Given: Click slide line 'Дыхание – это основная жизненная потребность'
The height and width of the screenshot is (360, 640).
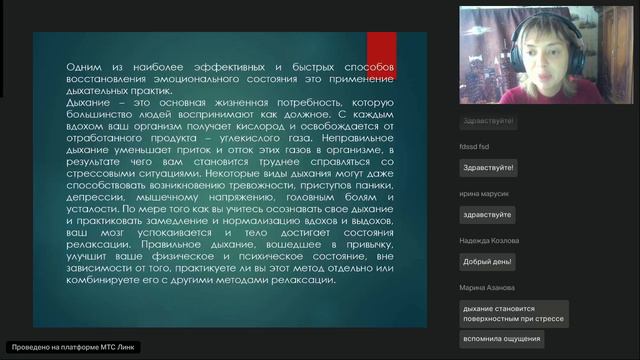Looking at the screenshot, I should pos(230,102).
